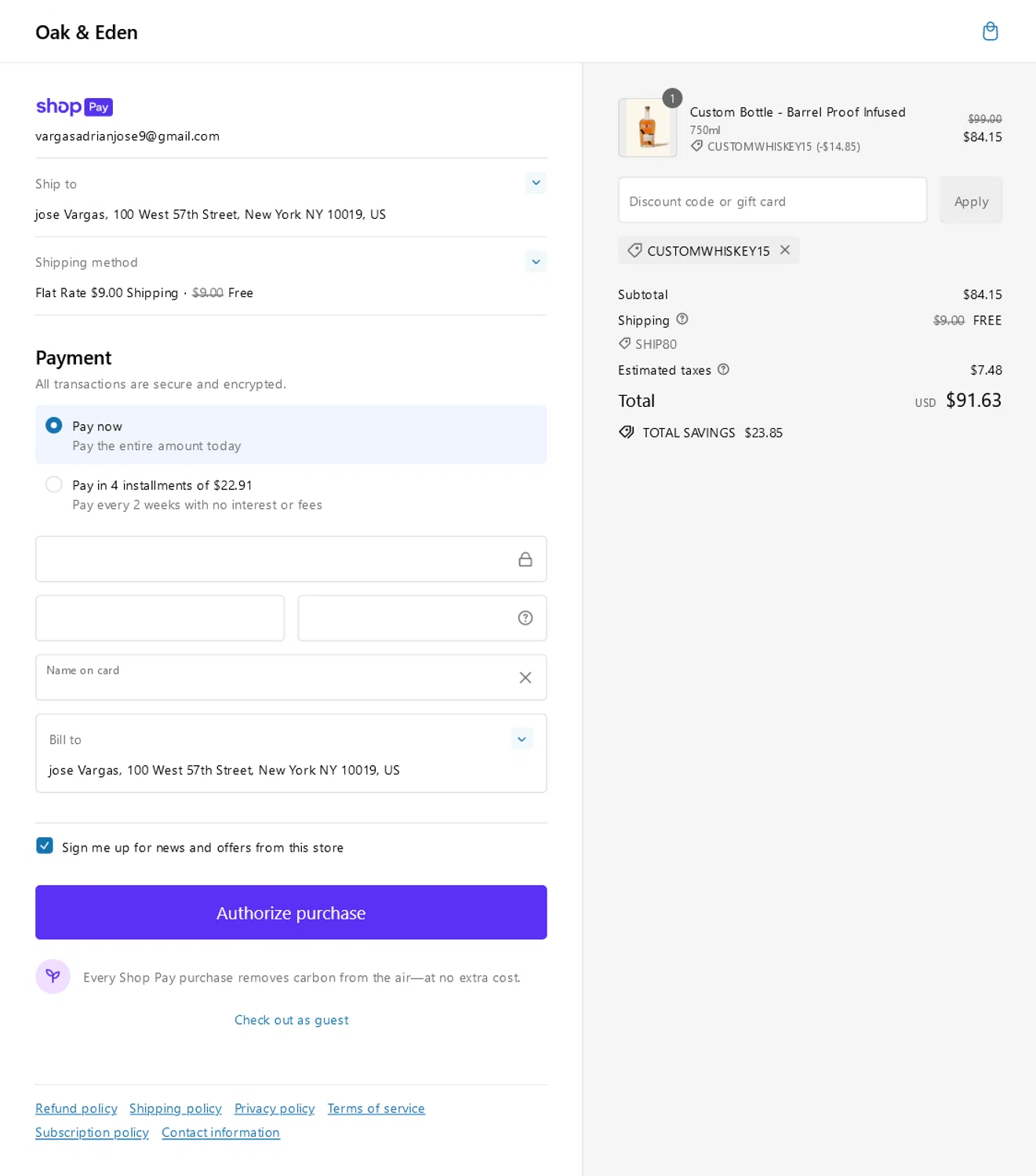Click the Estimated taxes info icon

tap(723, 369)
